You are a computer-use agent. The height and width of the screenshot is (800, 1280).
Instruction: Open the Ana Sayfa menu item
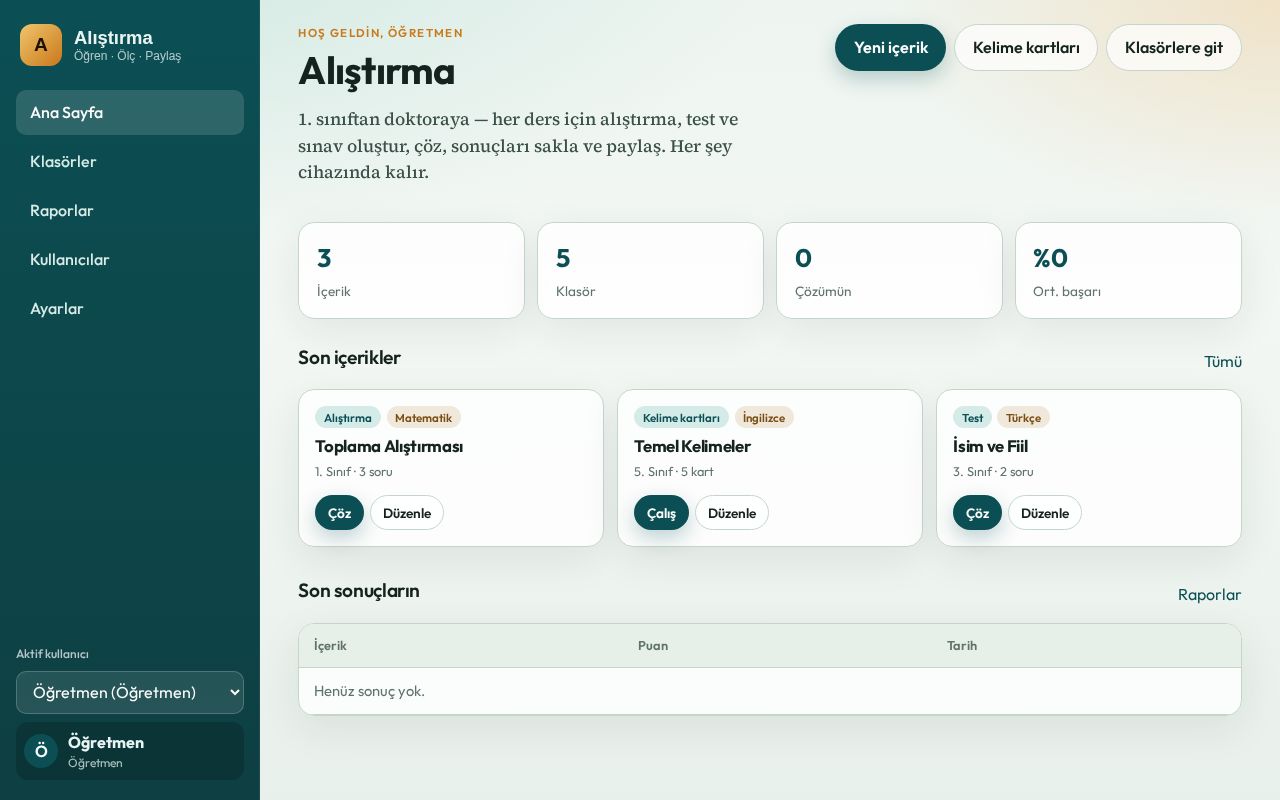coord(130,112)
